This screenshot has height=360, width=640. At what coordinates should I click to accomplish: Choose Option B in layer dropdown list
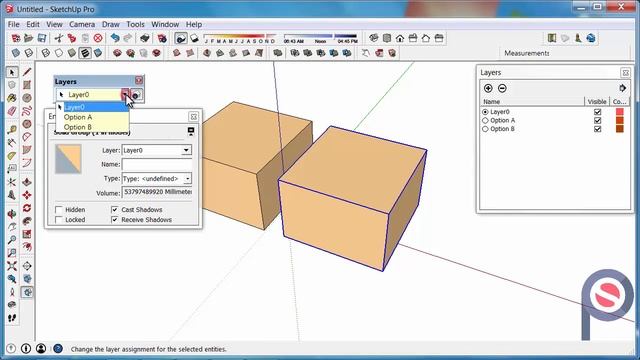click(93, 127)
